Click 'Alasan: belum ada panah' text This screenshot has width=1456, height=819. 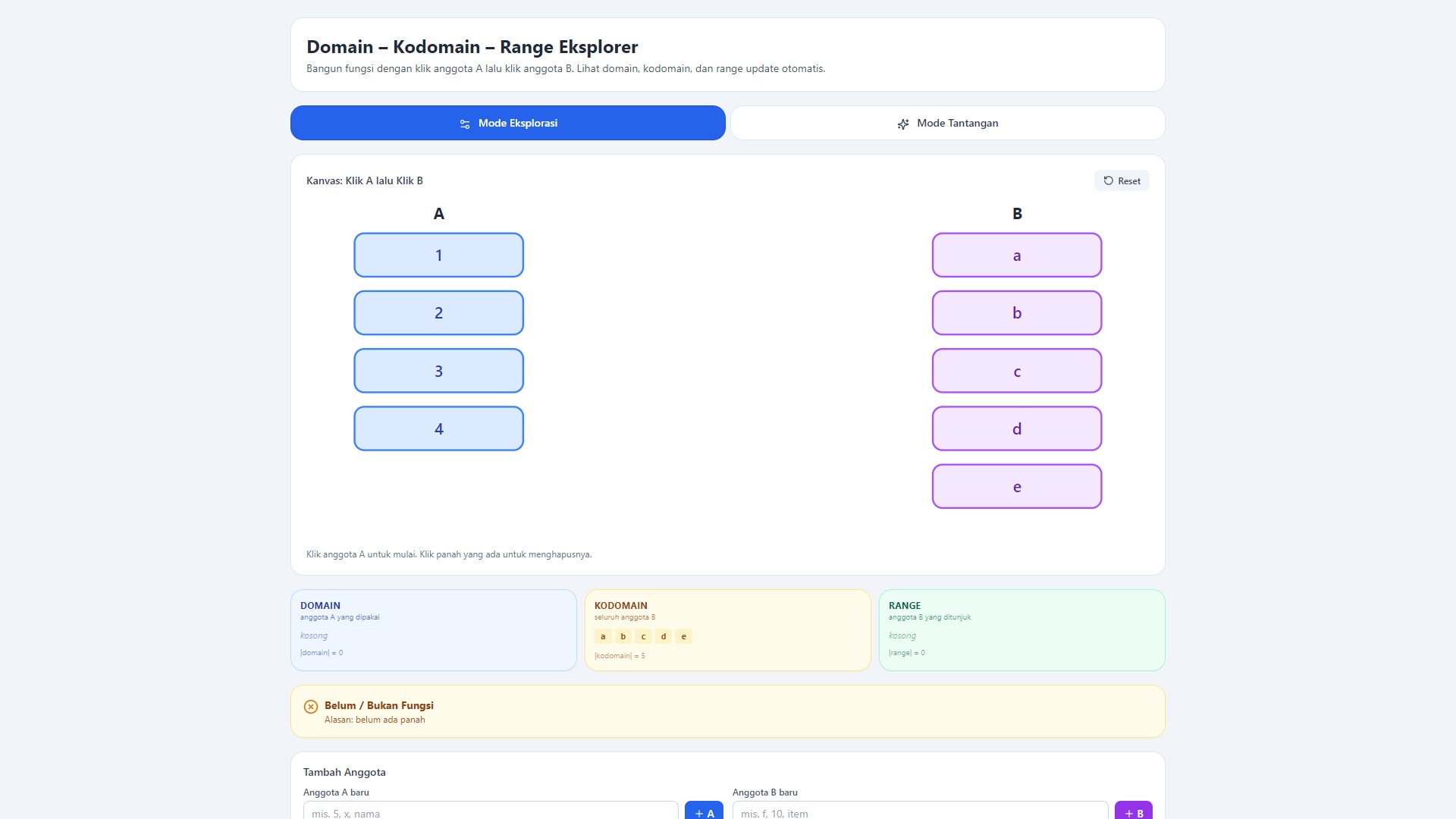(375, 720)
